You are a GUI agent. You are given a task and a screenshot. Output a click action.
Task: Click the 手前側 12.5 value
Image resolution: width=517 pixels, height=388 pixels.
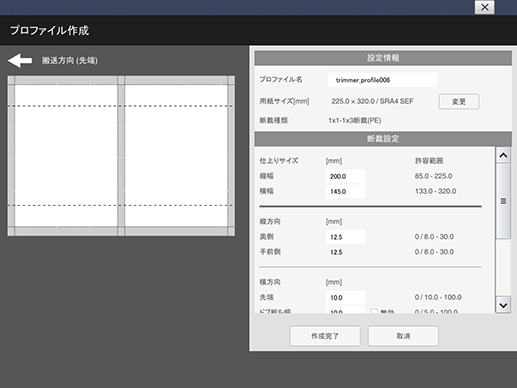(336, 252)
